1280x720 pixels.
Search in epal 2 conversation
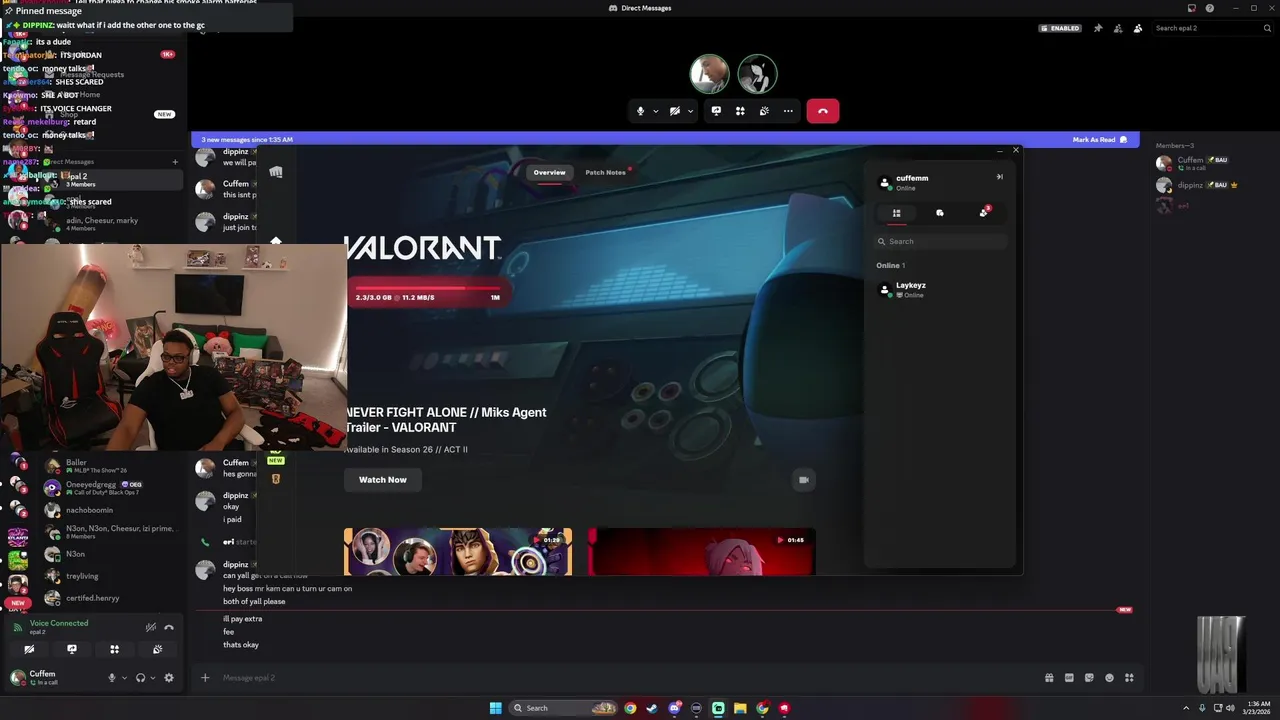[1212, 28]
